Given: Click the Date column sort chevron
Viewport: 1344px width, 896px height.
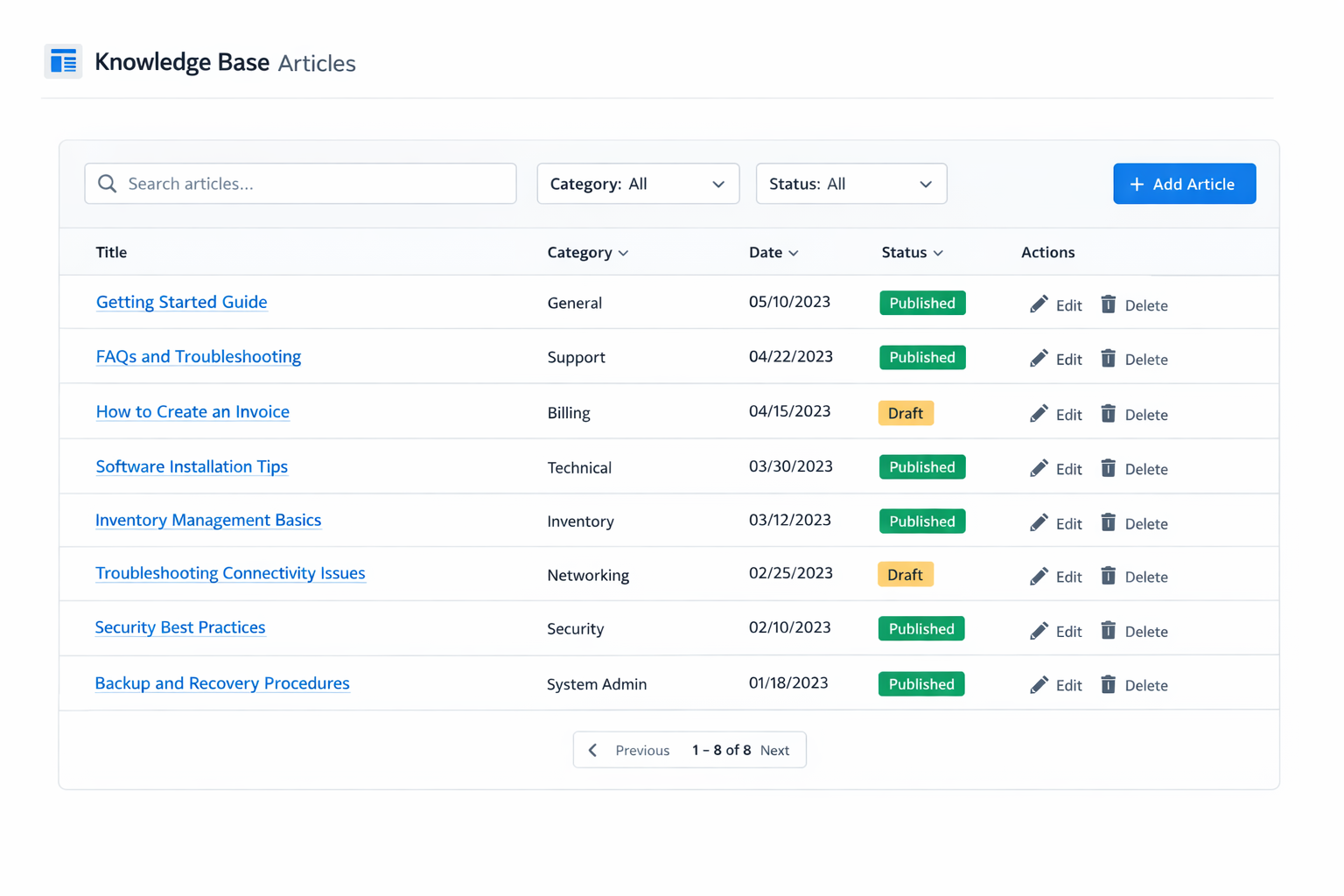Looking at the screenshot, I should click(x=794, y=253).
